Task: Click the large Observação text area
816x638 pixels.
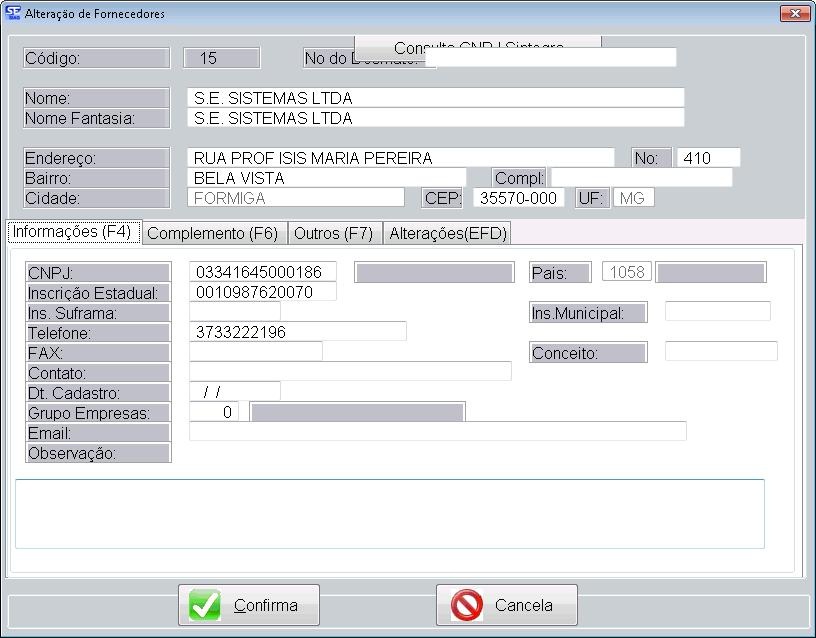Action: 390,514
